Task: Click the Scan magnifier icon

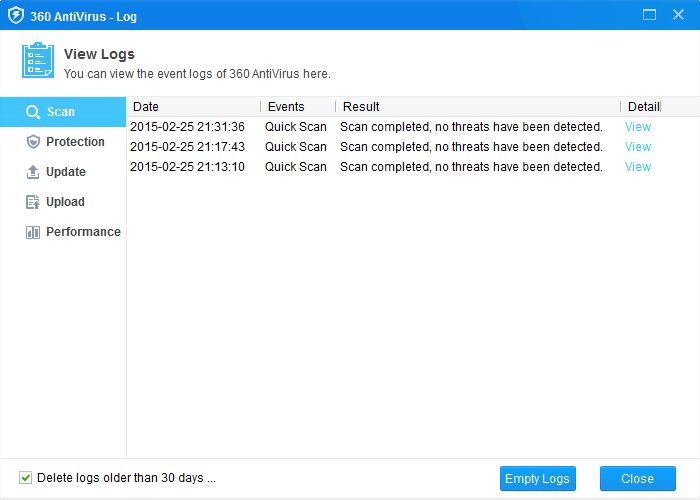Action: pyautogui.click(x=33, y=112)
